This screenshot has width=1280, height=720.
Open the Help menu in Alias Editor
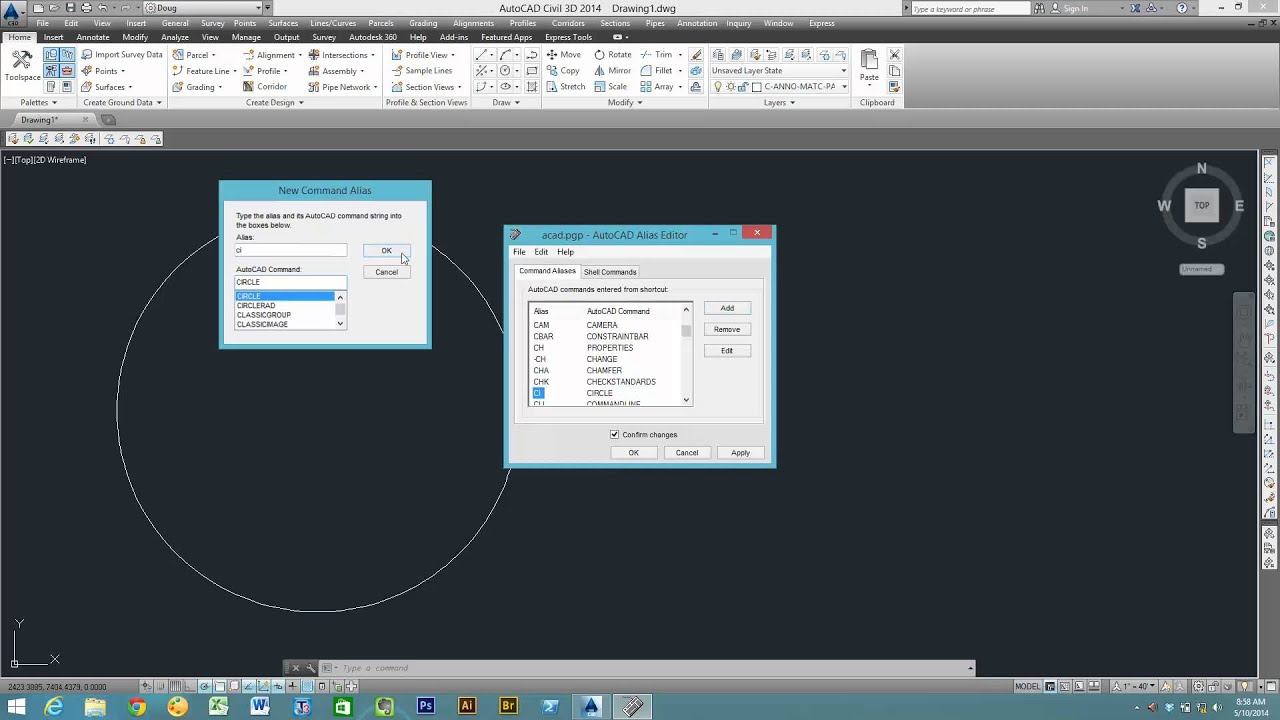pos(565,252)
